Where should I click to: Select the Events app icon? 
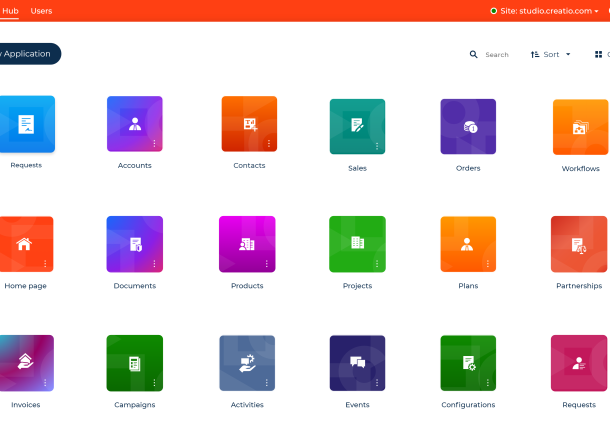point(357,363)
